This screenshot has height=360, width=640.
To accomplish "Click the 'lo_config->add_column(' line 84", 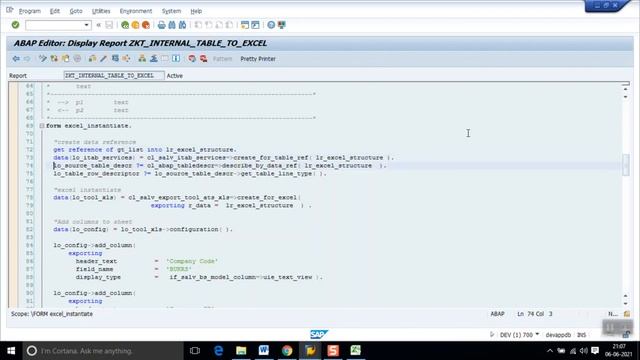I will [x=95, y=245].
